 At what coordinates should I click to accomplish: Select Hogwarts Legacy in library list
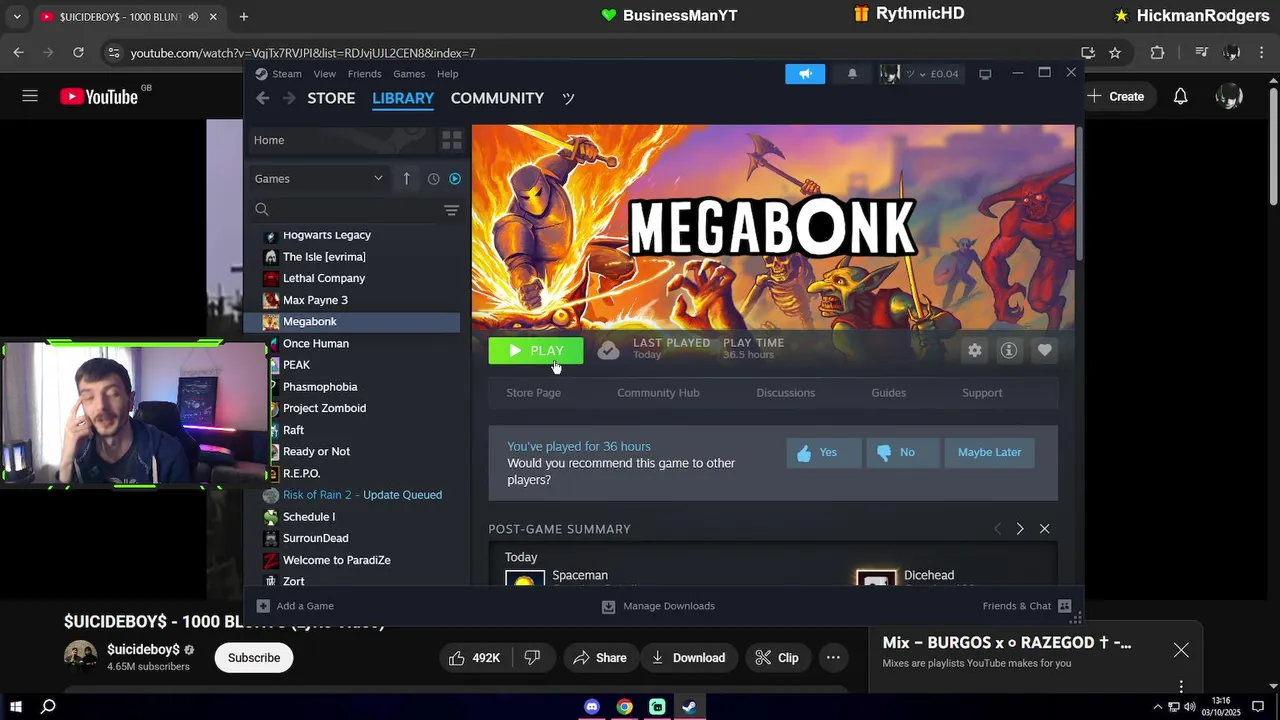pos(326,235)
